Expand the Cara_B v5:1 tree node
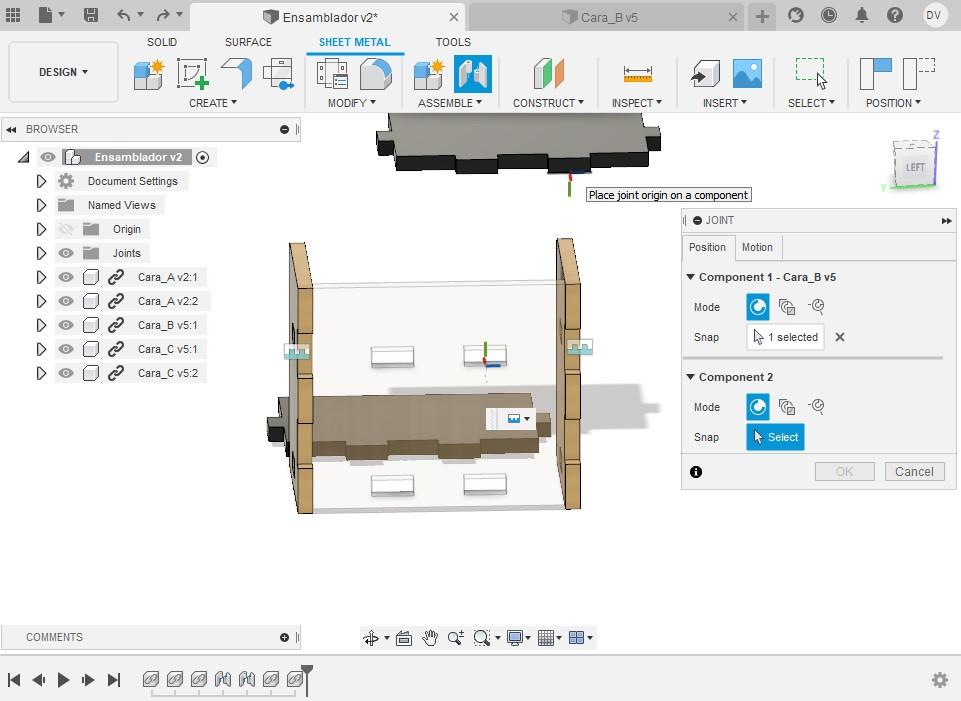The image size is (961, 701). pyautogui.click(x=41, y=325)
